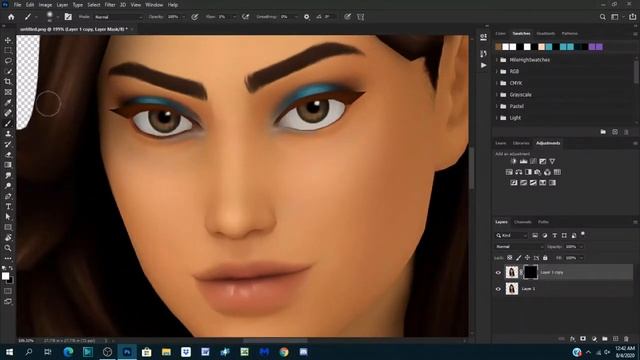Click Add layer mask icon
The height and width of the screenshot is (360, 640).
pos(583,339)
